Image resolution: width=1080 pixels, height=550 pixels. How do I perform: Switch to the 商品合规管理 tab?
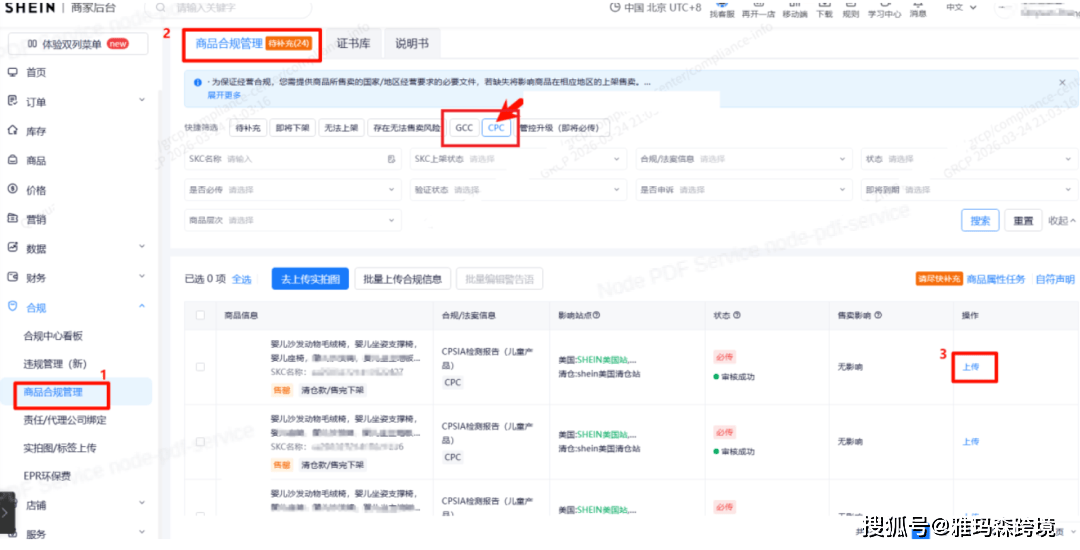[x=253, y=44]
